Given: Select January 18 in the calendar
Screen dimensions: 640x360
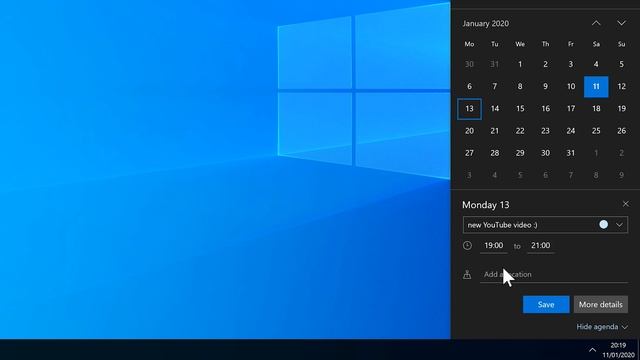Looking at the screenshot, I should 596,109.
